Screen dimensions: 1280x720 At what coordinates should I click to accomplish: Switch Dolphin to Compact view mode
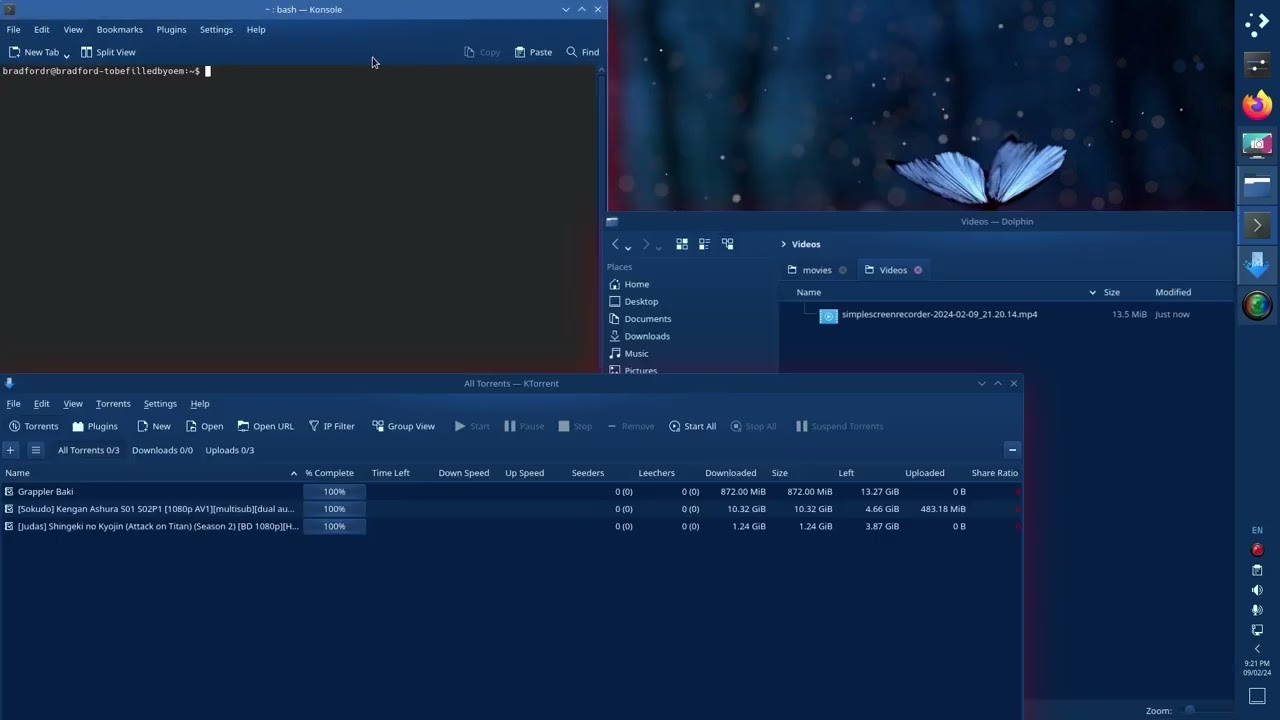click(x=704, y=244)
